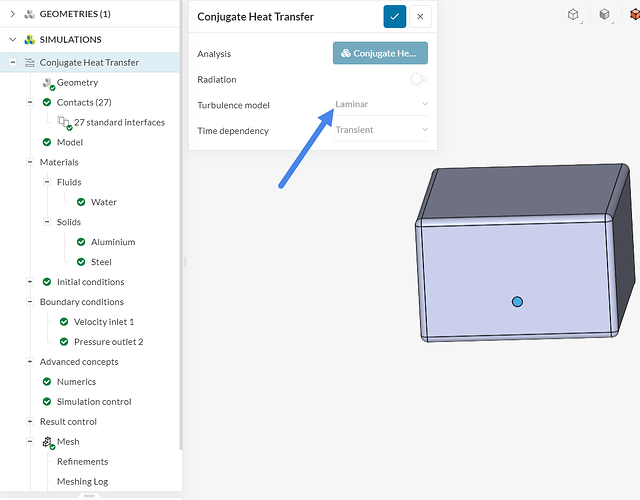This screenshot has height=500, width=640.
Task: Click the Simulations colored cubes icon
Action: (x=29, y=40)
